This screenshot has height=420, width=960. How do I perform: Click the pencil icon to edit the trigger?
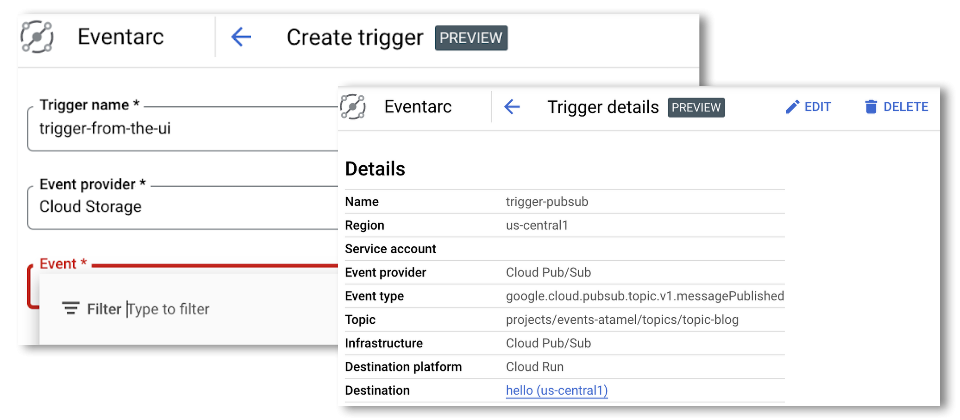click(x=792, y=107)
